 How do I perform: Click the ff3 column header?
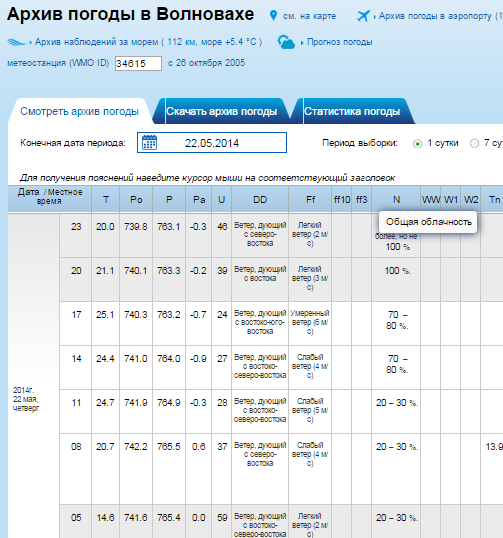pyautogui.click(x=362, y=199)
